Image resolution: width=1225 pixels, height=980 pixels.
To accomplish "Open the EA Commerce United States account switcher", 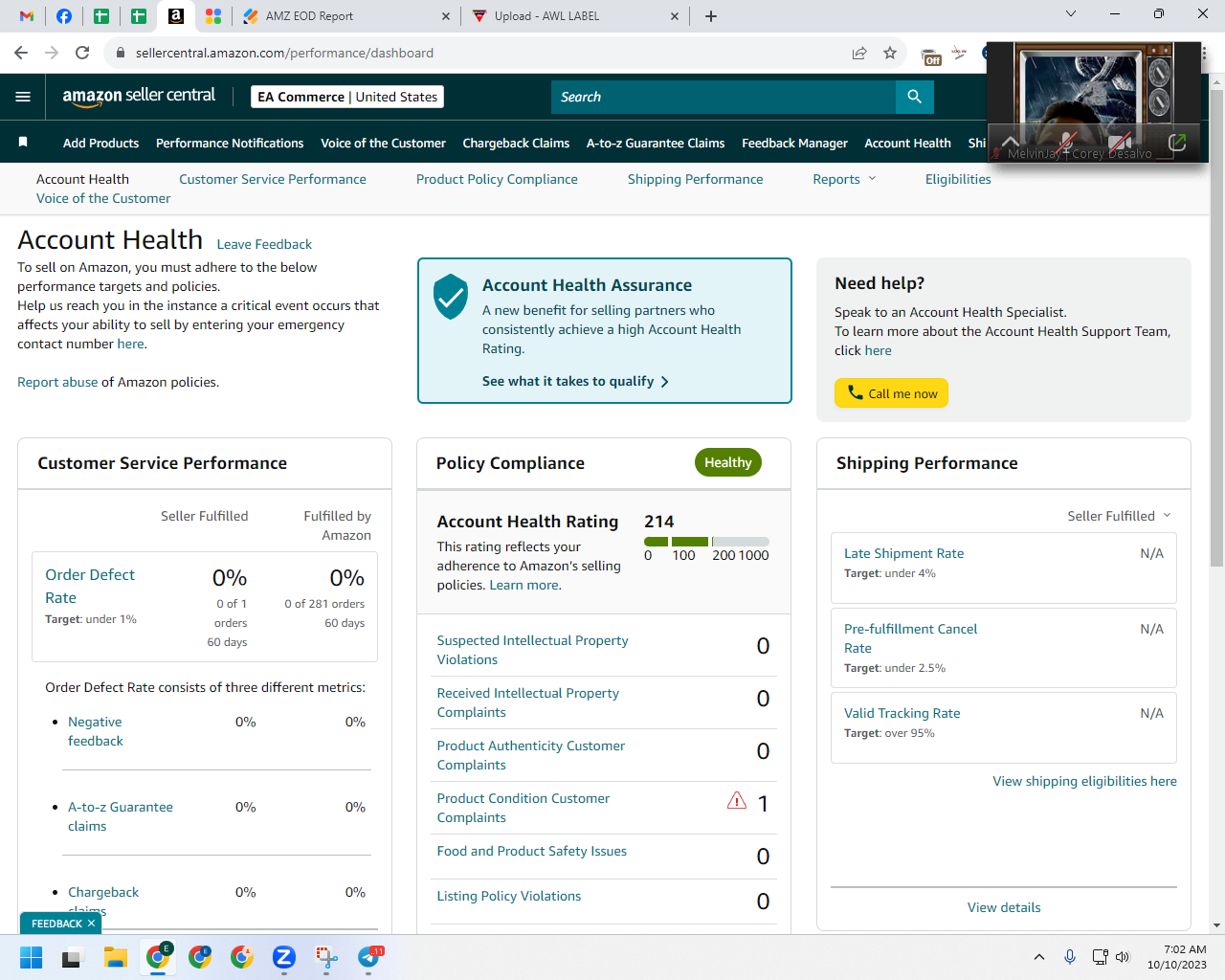I will click(347, 97).
